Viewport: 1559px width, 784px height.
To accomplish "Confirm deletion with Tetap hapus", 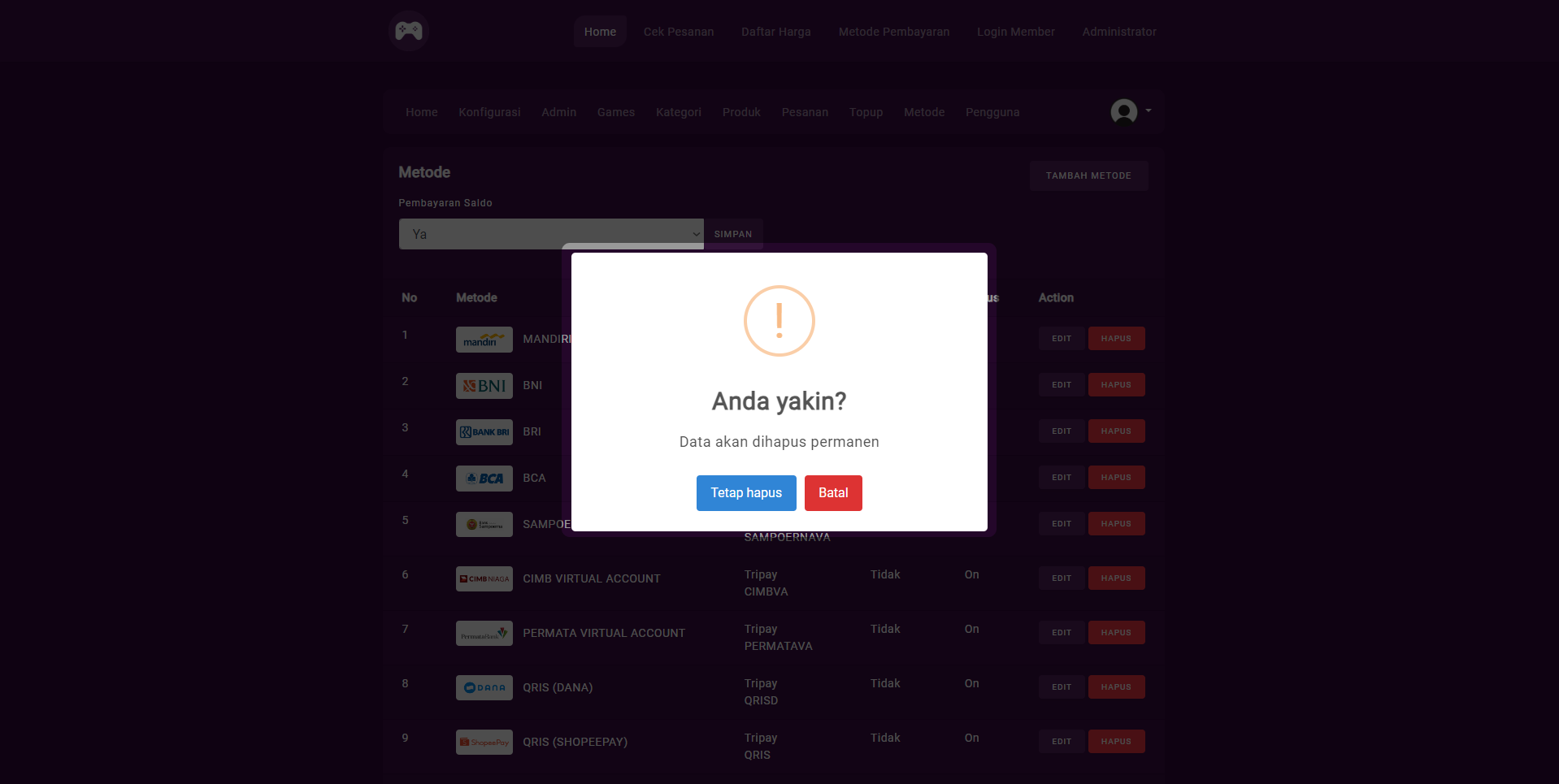I will tap(746, 493).
